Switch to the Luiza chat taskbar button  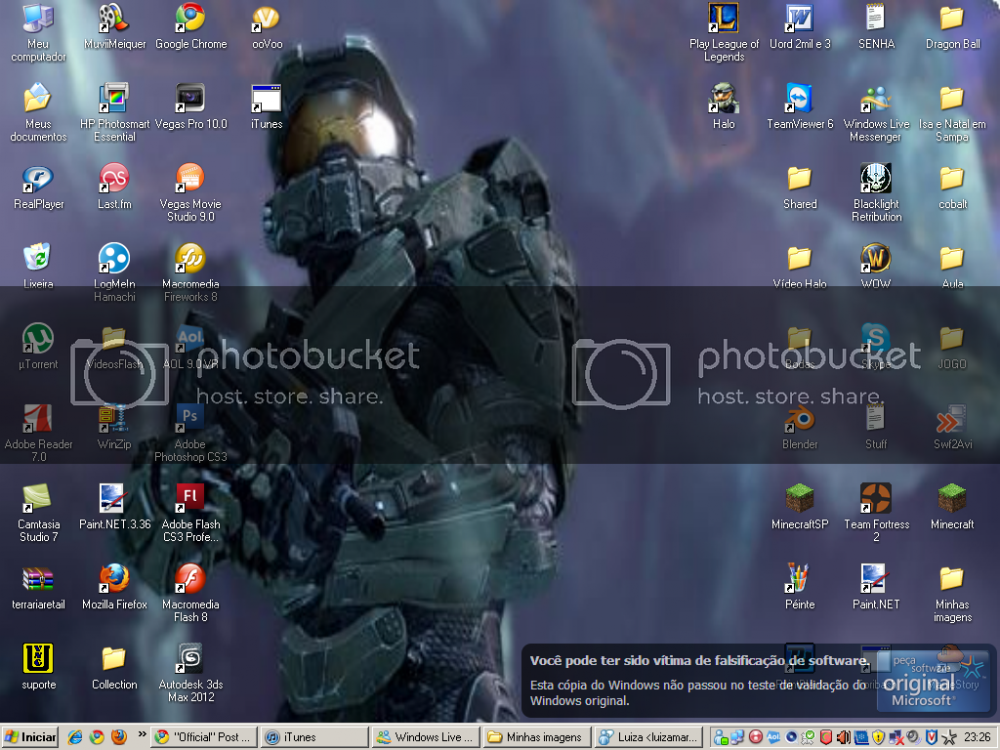click(x=648, y=737)
